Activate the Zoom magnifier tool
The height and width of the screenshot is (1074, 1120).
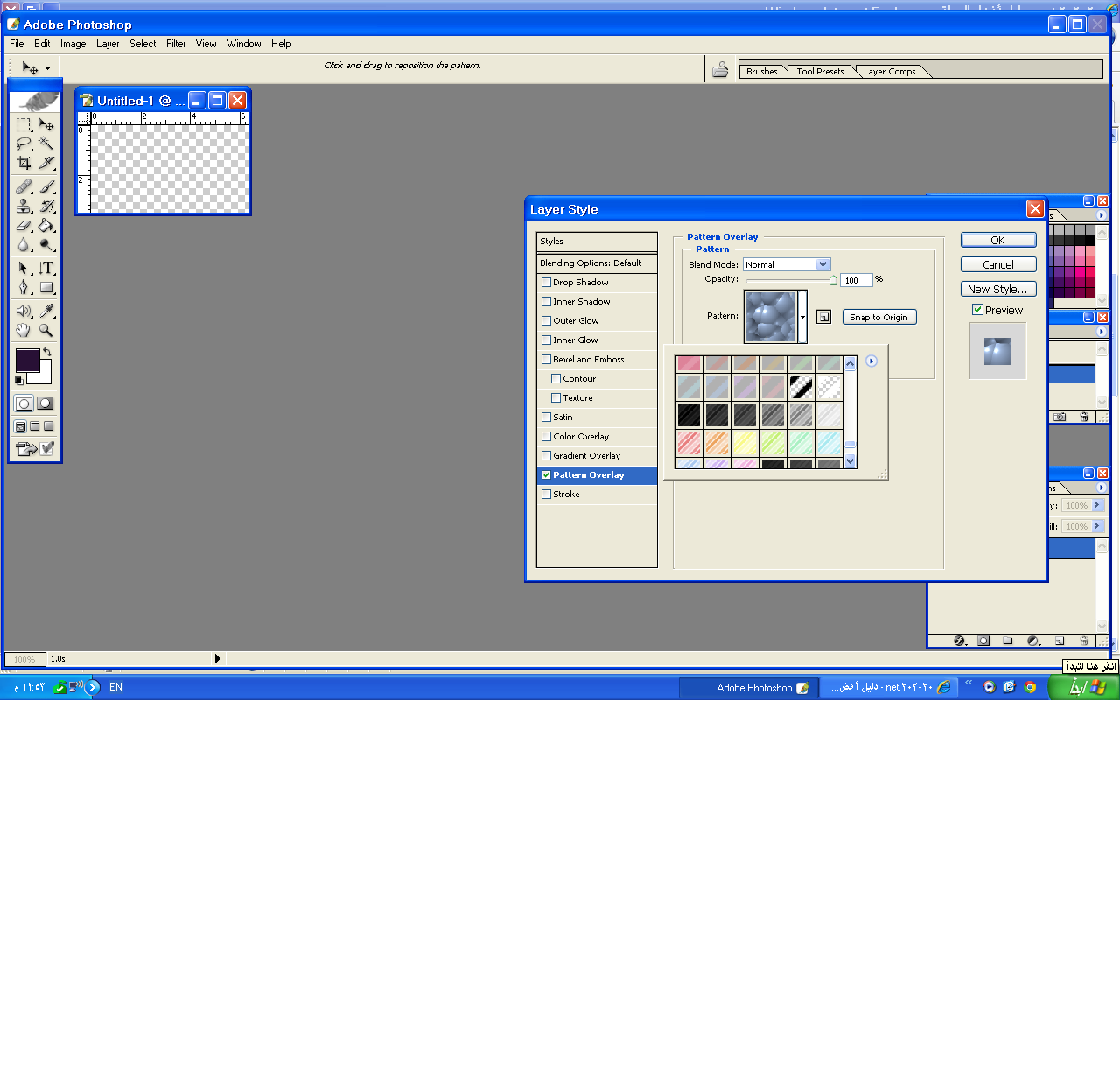46,331
